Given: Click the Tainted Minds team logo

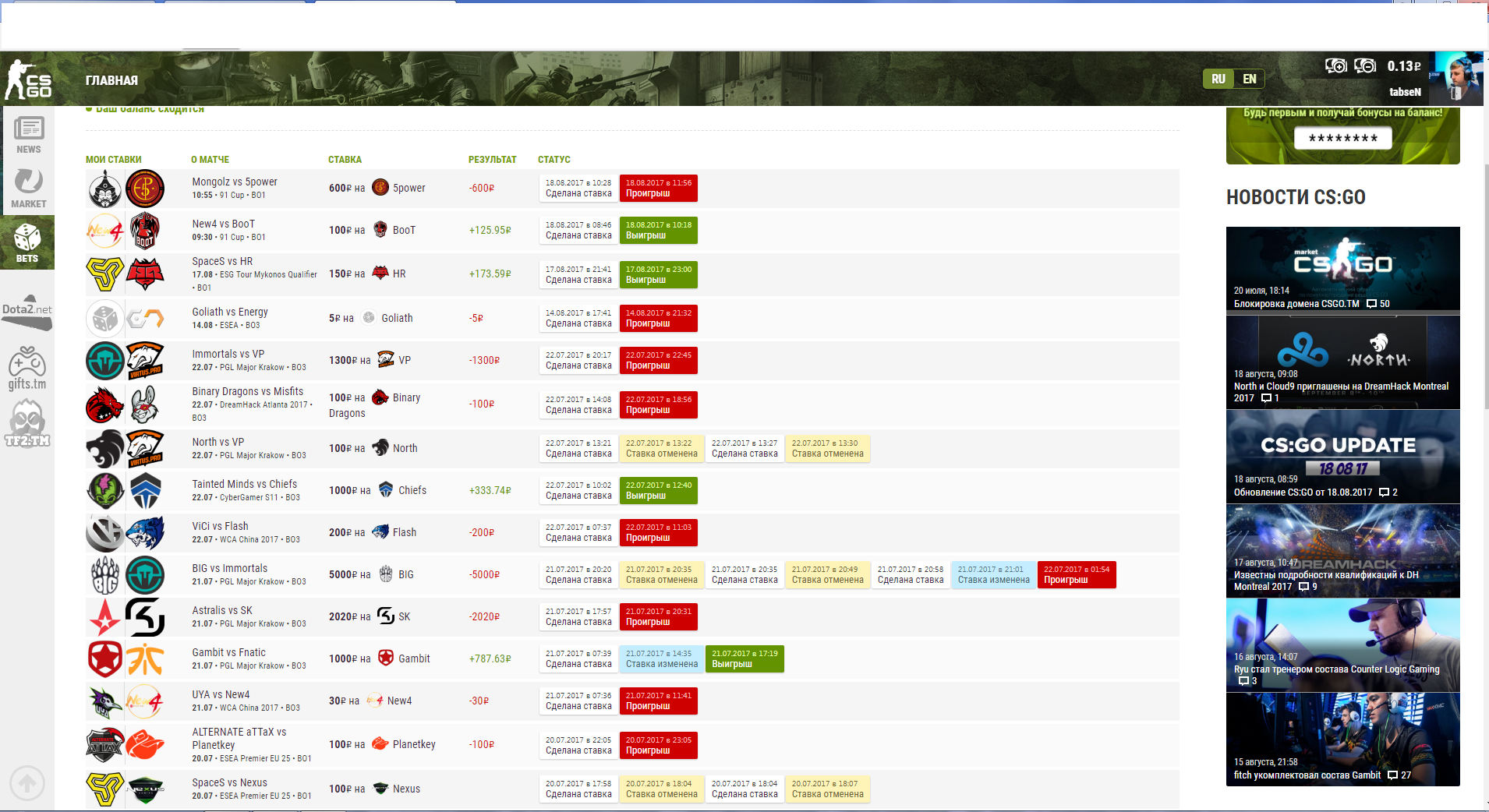Looking at the screenshot, I should point(105,491).
